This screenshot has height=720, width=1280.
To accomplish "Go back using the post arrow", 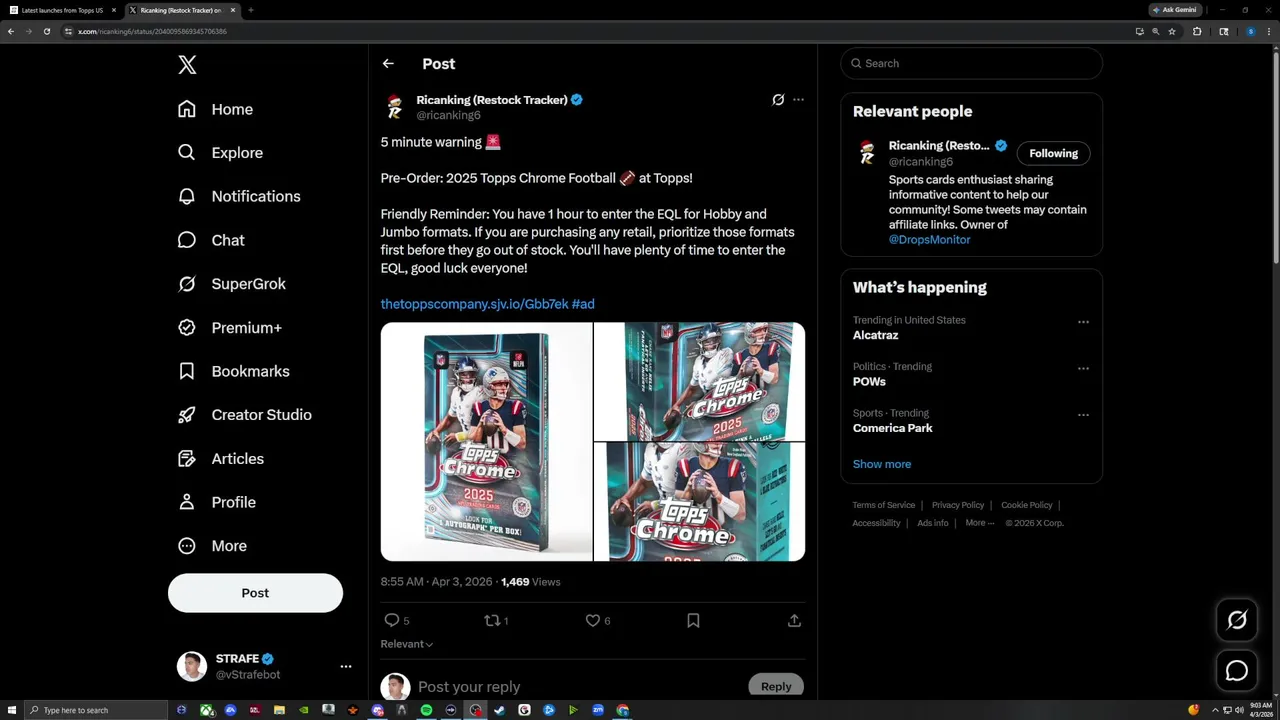I will click(388, 64).
